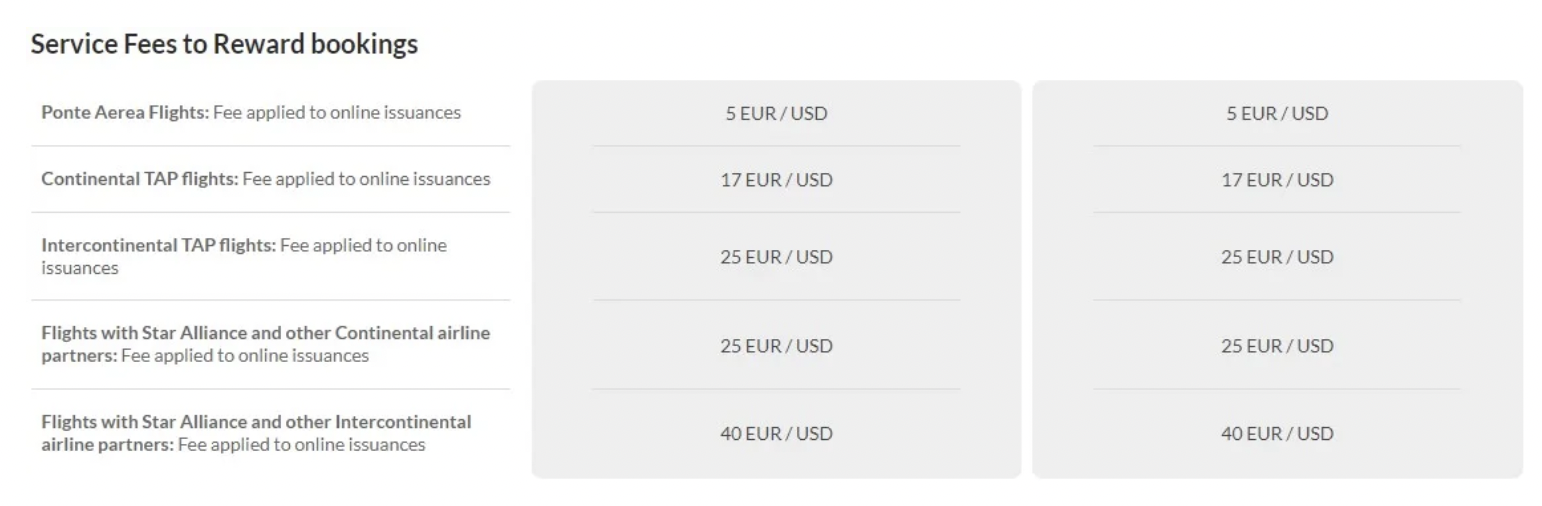Click the fee description after Continental TAP flights label

pos(367,179)
